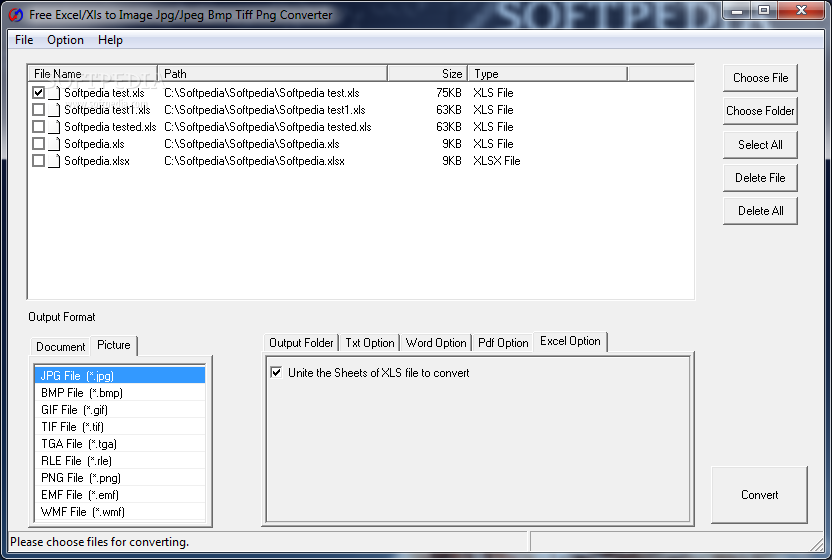Image resolution: width=832 pixels, height=560 pixels.
Task: Toggle Unite the Sheets of XLS checkbox
Action: click(276, 372)
